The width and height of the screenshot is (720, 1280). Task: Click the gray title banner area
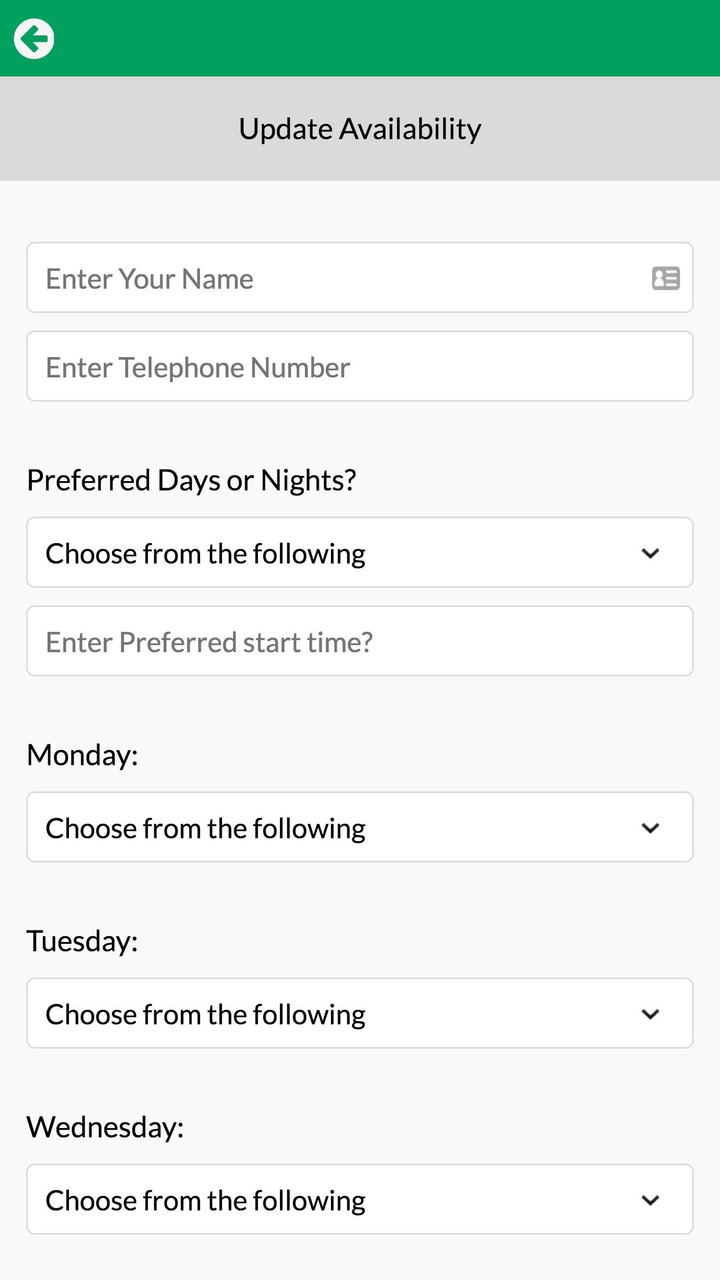[600, 129]
